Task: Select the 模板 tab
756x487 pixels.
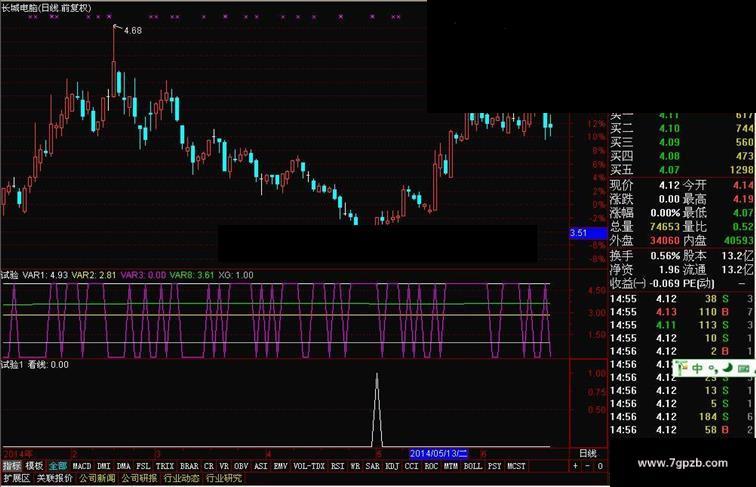Action: click(x=35, y=466)
